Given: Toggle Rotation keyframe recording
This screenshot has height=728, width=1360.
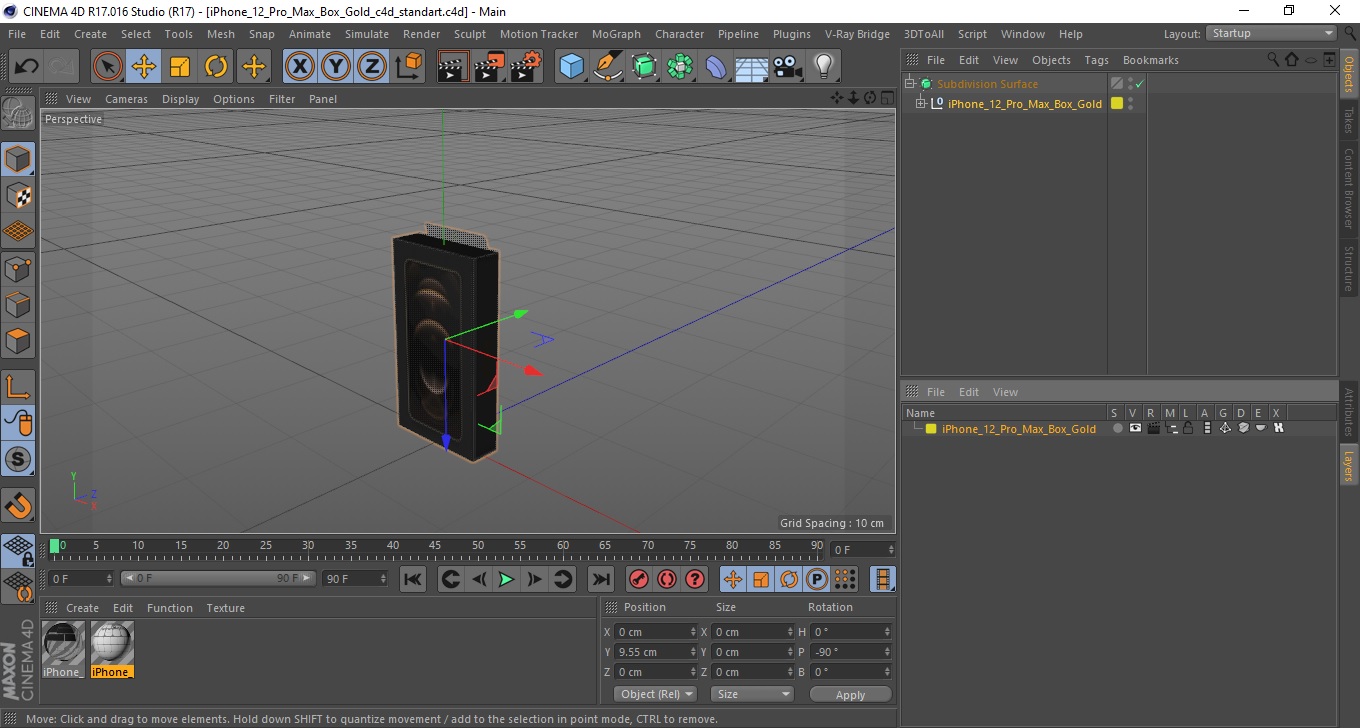Looking at the screenshot, I should 789,579.
